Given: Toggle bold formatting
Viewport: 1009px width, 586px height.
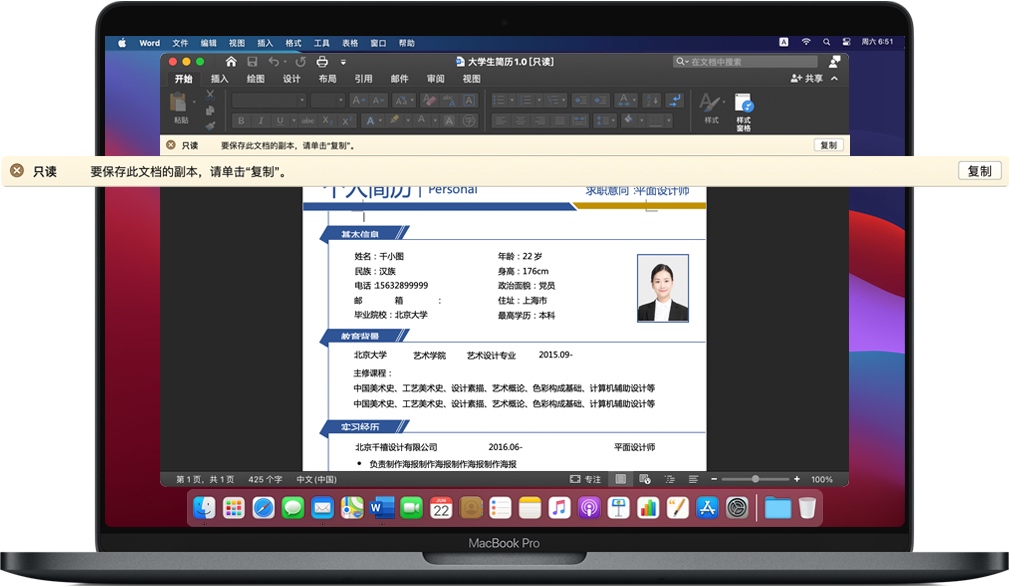Looking at the screenshot, I should point(240,118).
